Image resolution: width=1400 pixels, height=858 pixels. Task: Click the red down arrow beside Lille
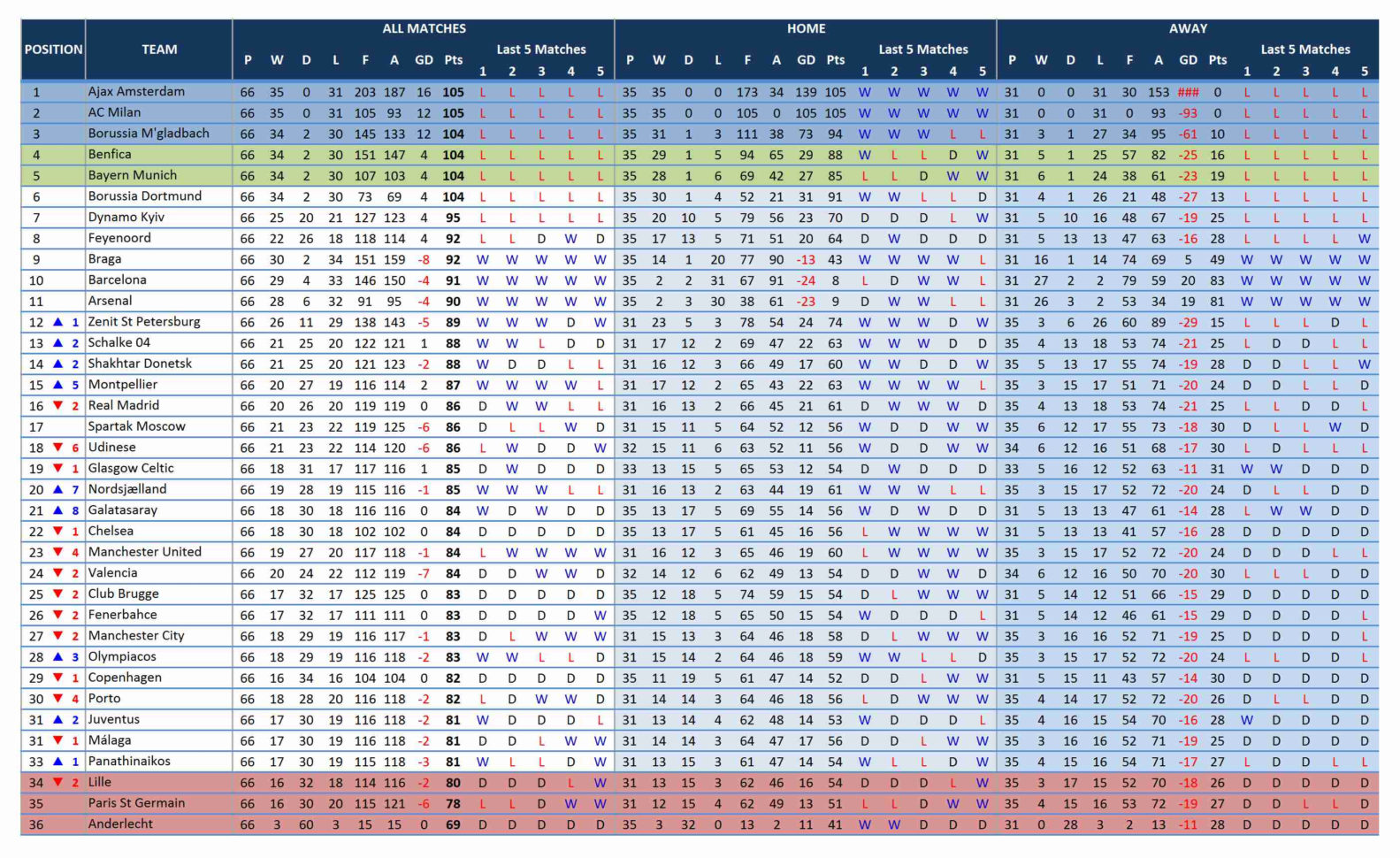coord(57,783)
